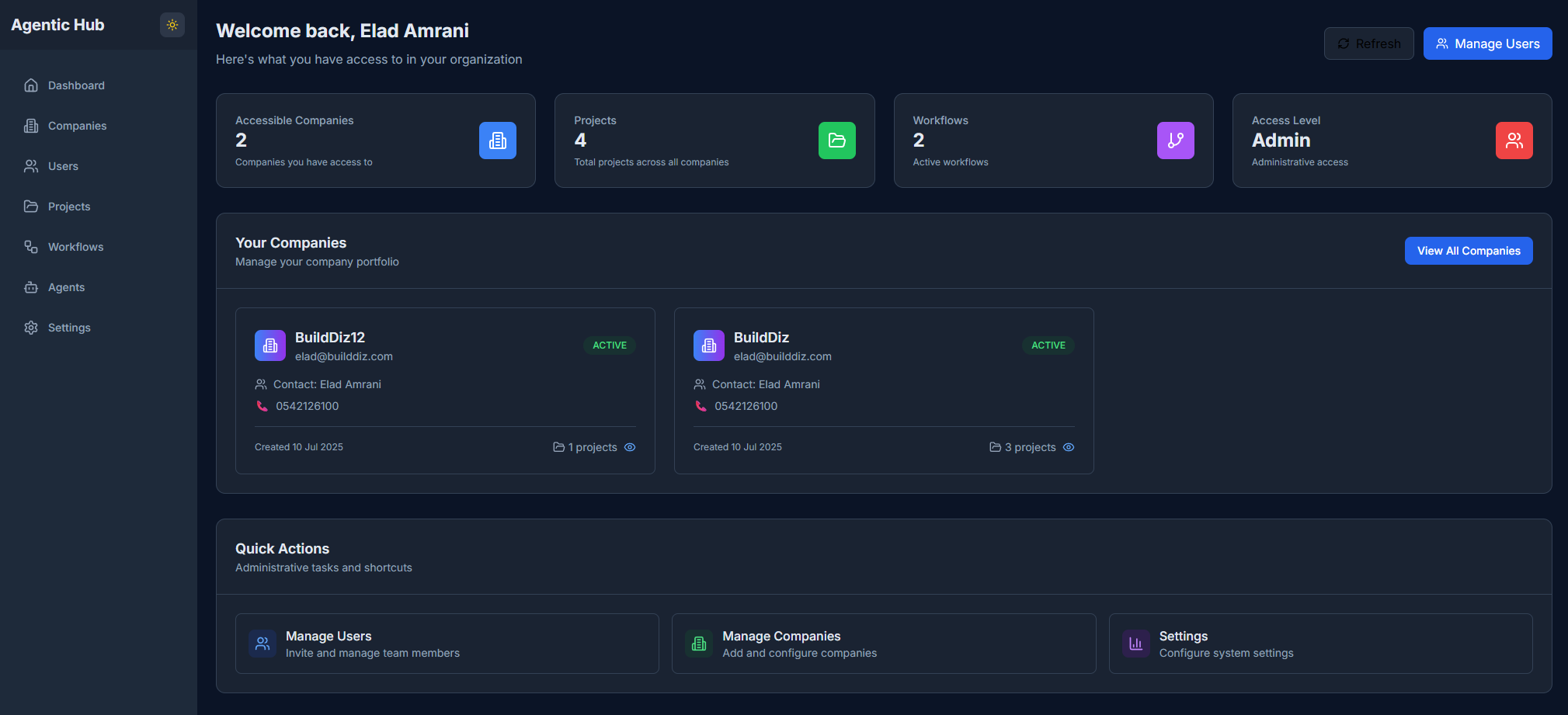
Task: Click View All Companies button
Action: pos(1468,251)
